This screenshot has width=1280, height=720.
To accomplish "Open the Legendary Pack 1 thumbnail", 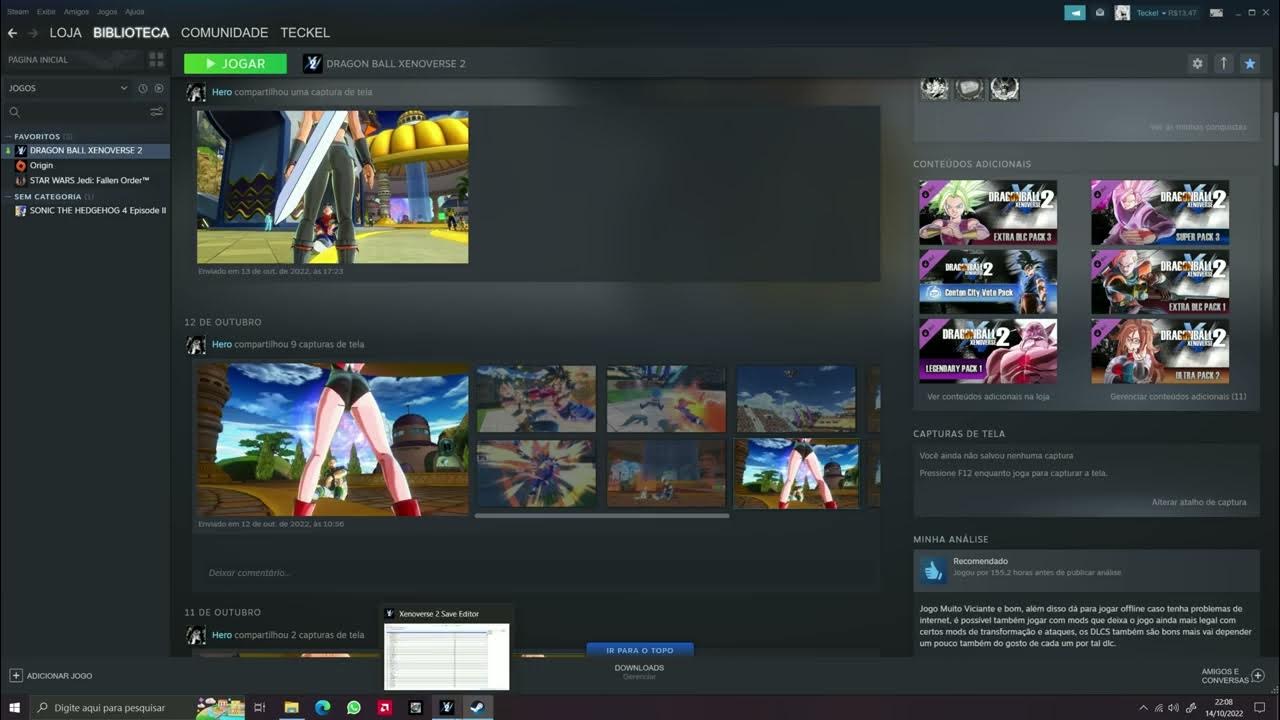I will click(988, 351).
